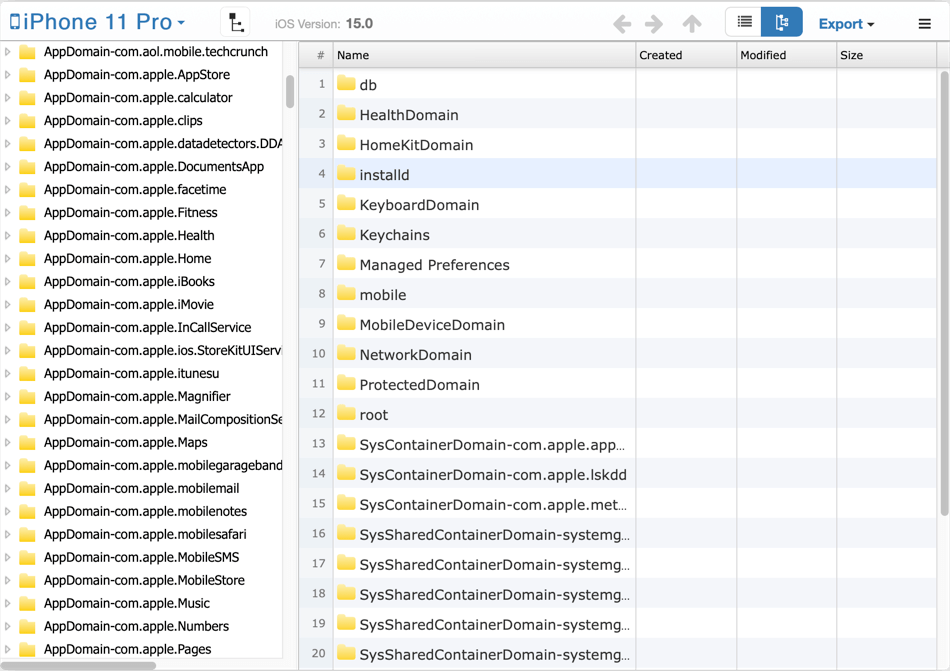Select AppDomain-com.apple.Magnifier in tree
Viewport: 950px width, 671px height.
pos(137,397)
